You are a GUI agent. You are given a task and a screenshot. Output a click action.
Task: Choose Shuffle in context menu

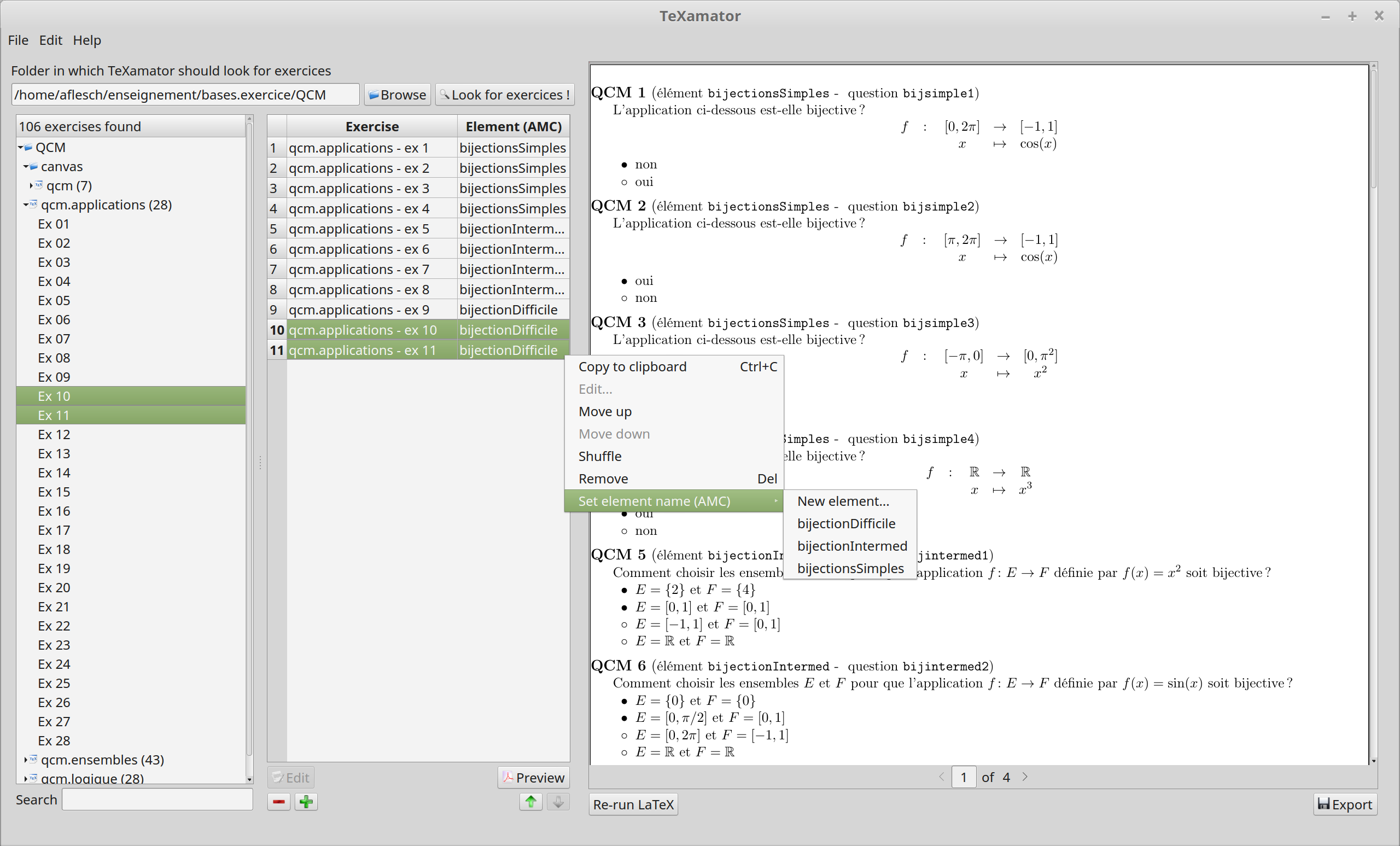coord(674,456)
